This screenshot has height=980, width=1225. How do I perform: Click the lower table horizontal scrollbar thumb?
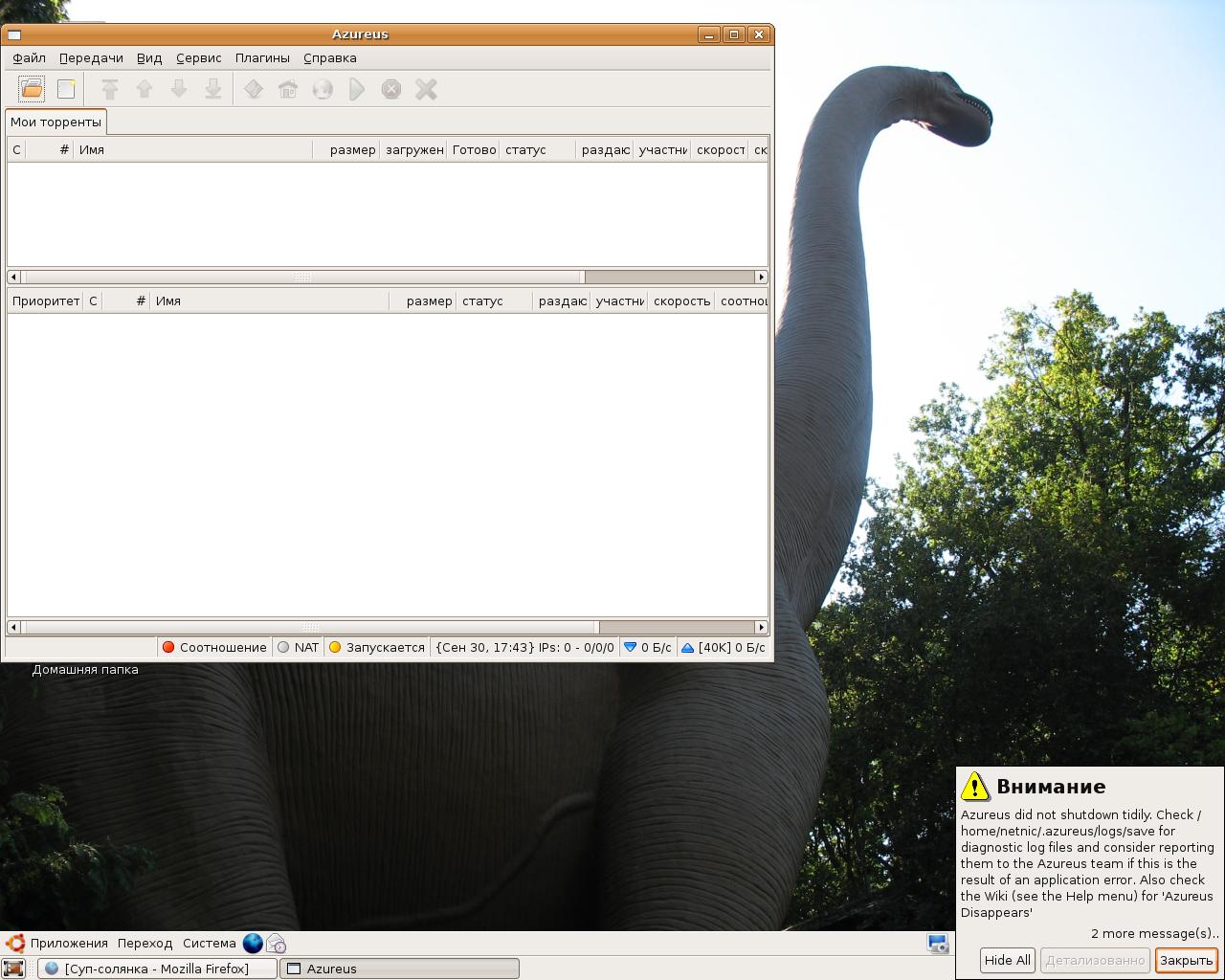[x=310, y=628]
